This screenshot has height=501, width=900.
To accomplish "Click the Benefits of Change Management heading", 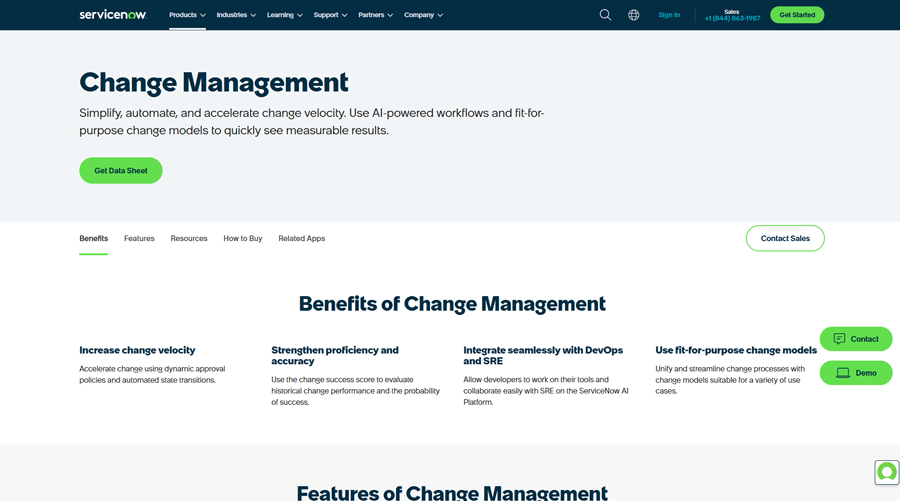I will 452,304.
